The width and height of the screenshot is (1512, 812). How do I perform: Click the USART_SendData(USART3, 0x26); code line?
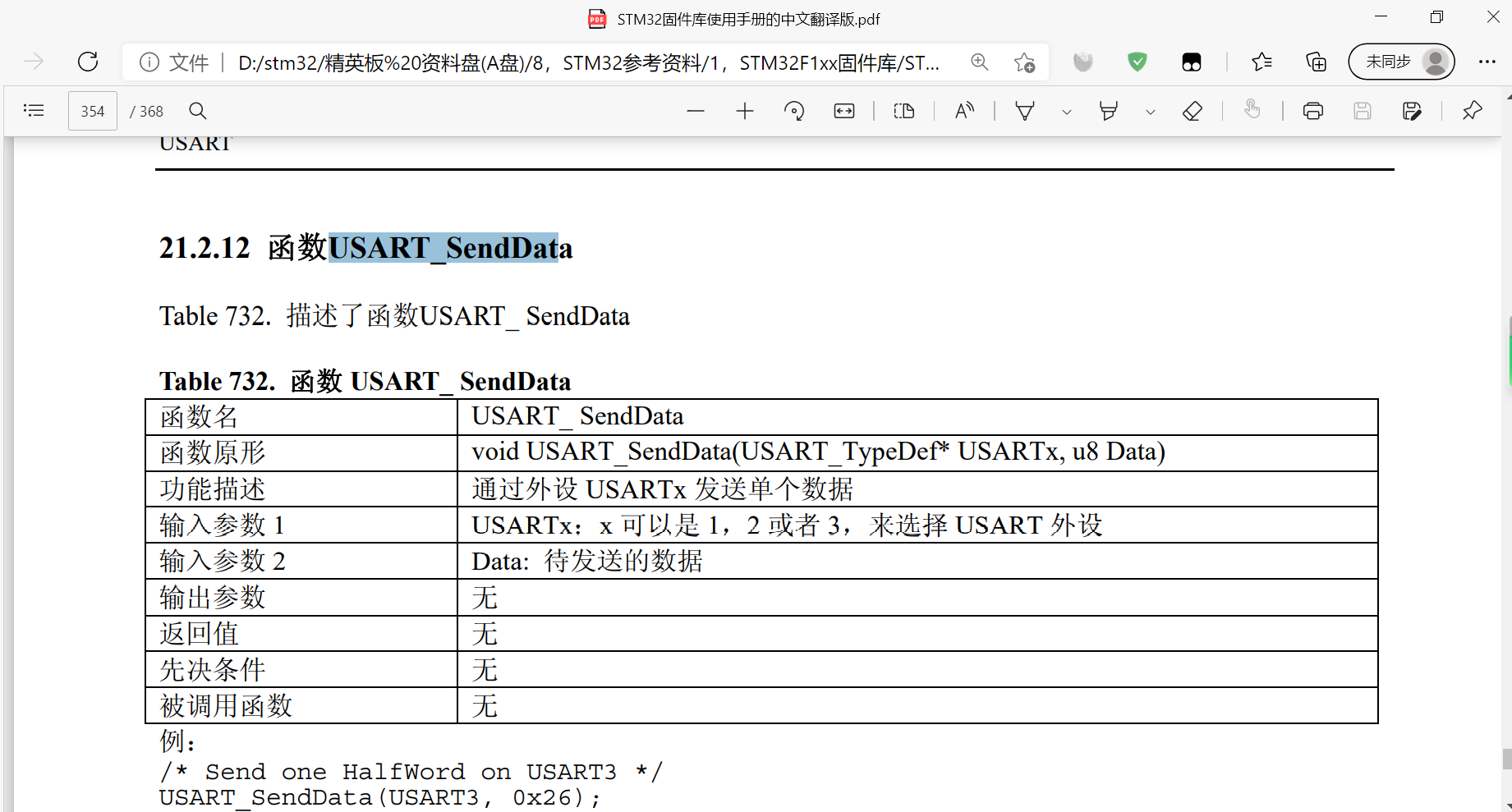pos(380,798)
